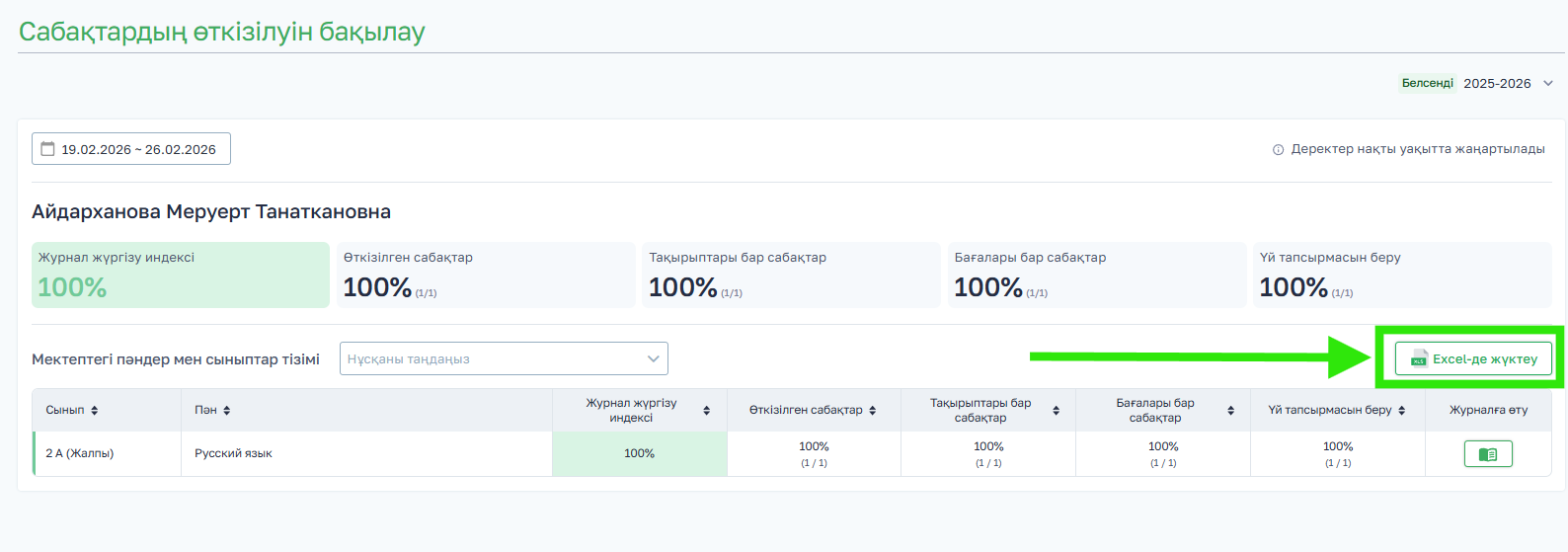This screenshot has width=1568, height=552.
Task: Sort by Журнал жүргізу индексі column arrows
Action: [x=707, y=410]
